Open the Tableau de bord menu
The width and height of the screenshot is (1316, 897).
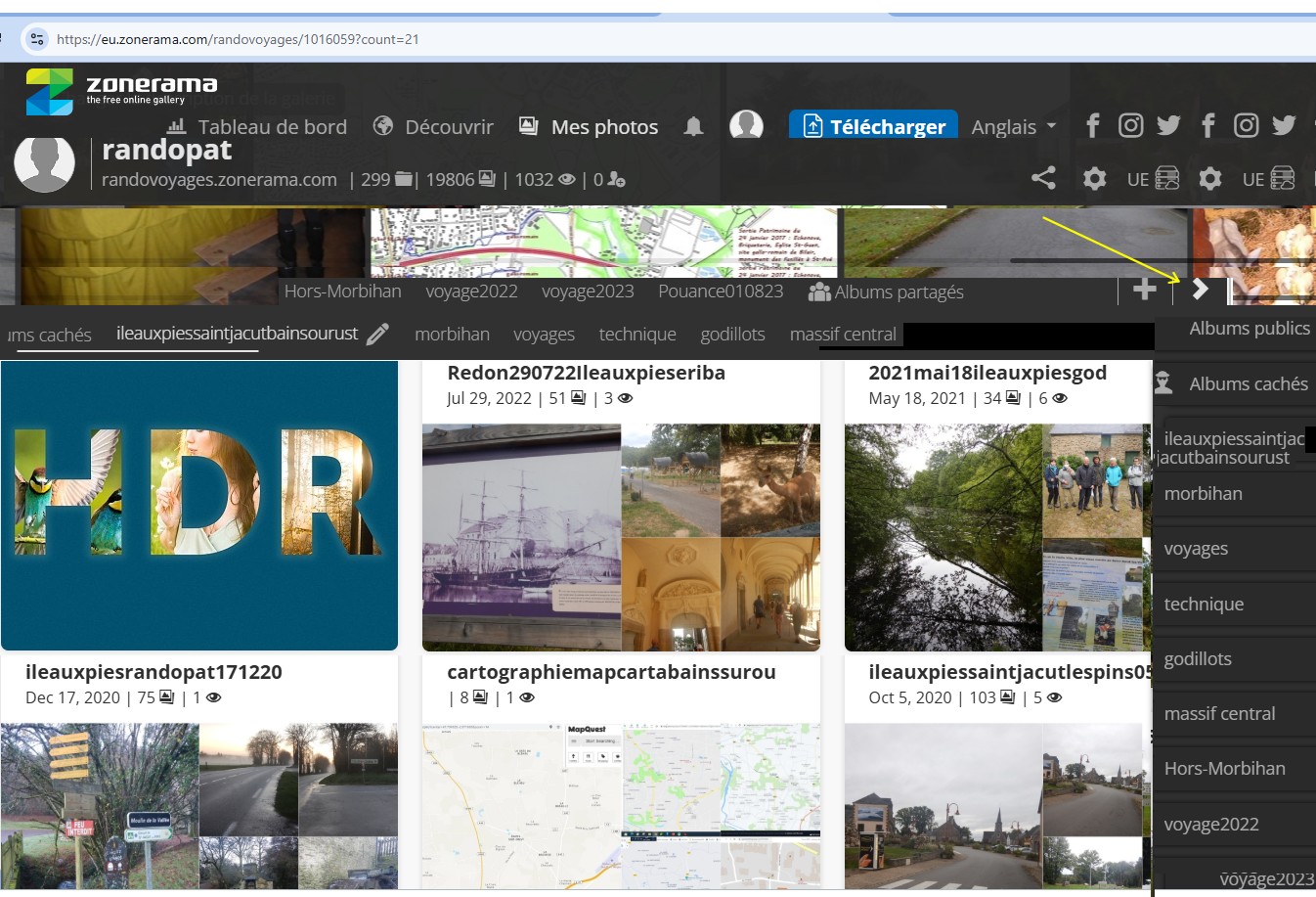[257, 127]
